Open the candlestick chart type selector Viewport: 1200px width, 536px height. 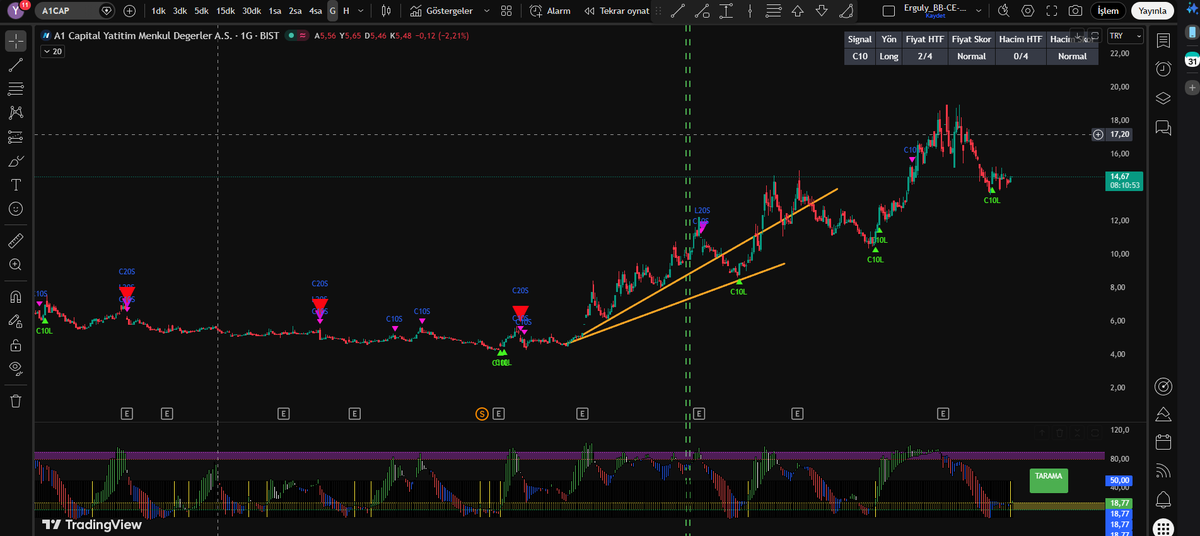[387, 11]
